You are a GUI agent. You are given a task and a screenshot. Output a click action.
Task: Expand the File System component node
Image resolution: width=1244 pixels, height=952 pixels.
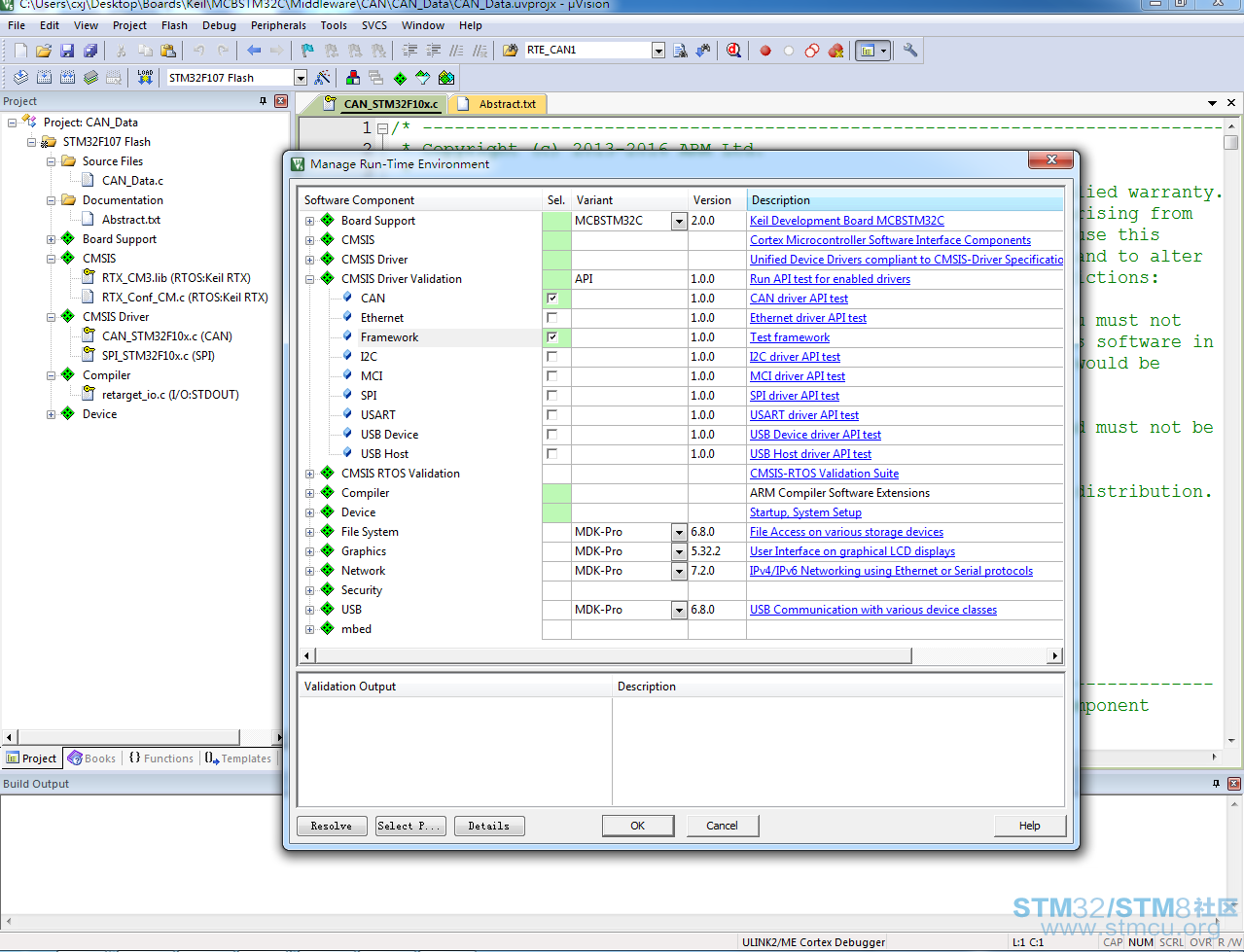310,532
